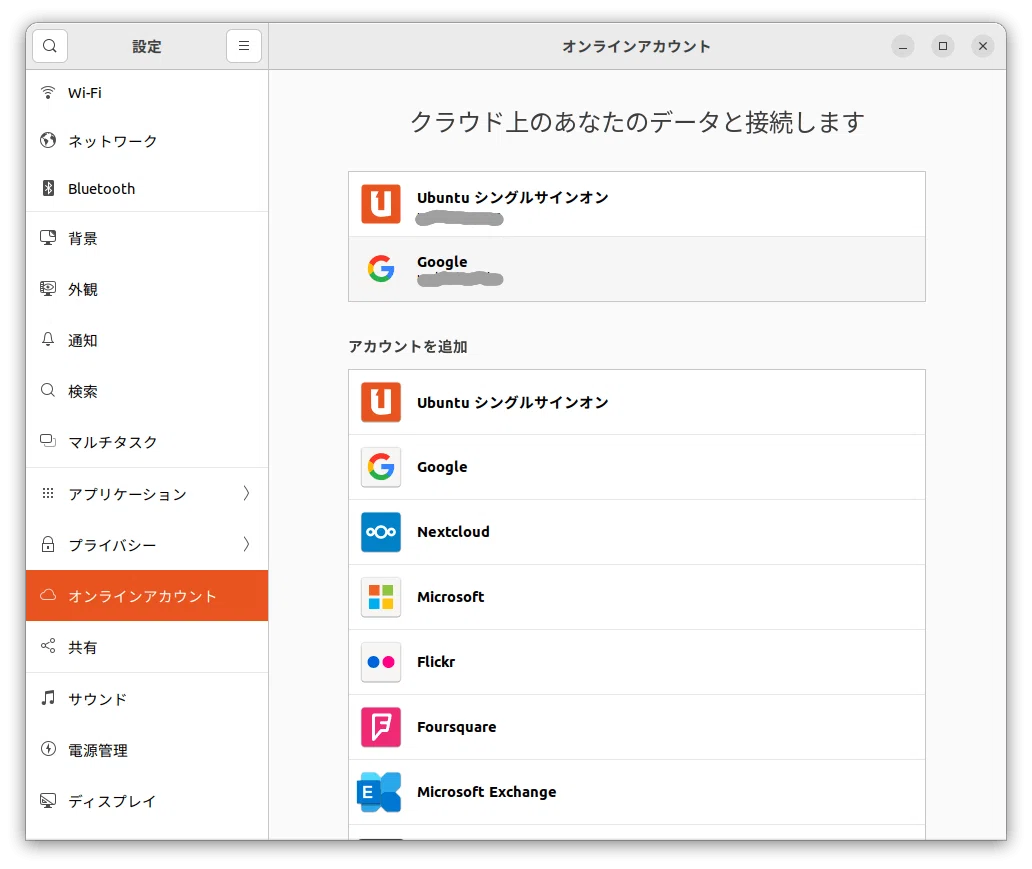Image resolution: width=1032 pixels, height=869 pixels.
Task: Open the connected Google account row
Action: [x=636, y=269]
